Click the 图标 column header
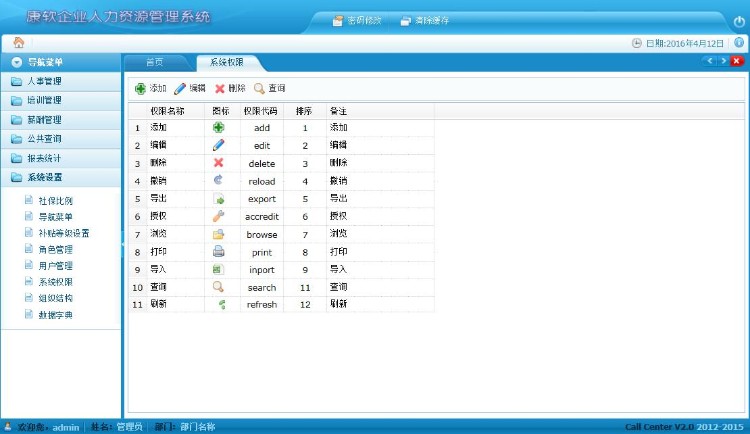The height and width of the screenshot is (434, 750). tap(221, 111)
